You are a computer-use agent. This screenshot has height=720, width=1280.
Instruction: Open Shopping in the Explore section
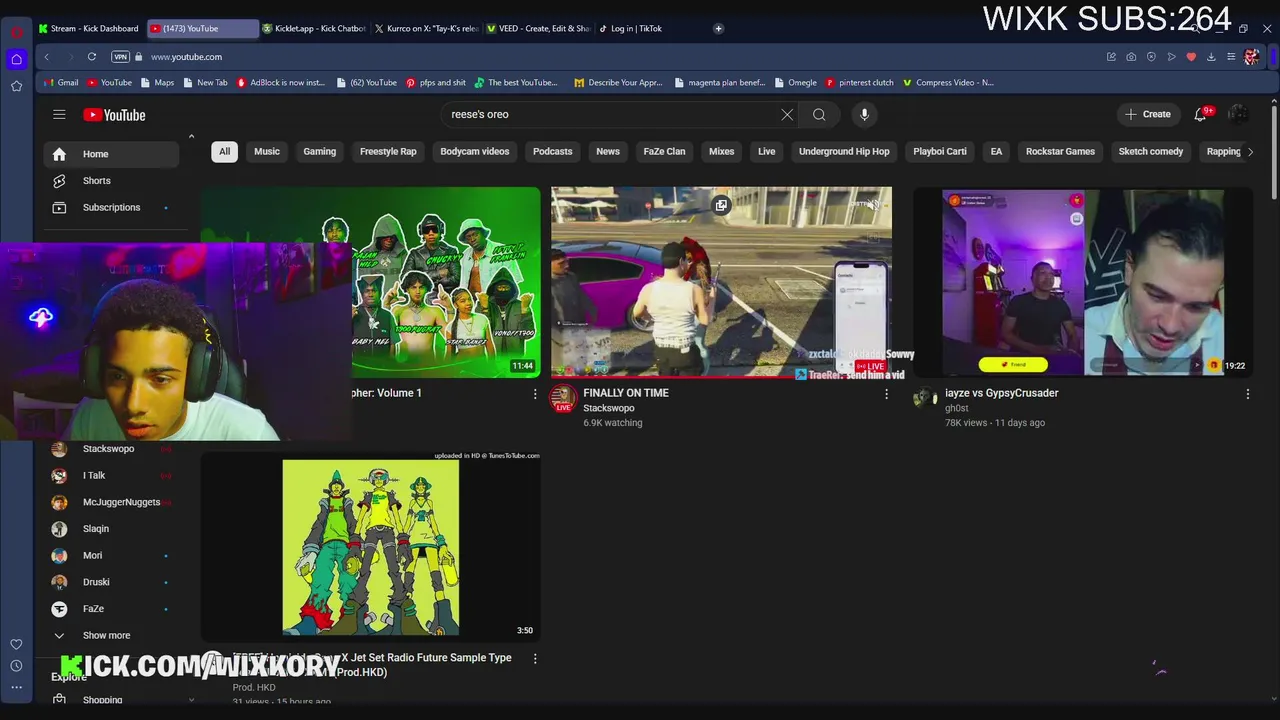[112, 700]
